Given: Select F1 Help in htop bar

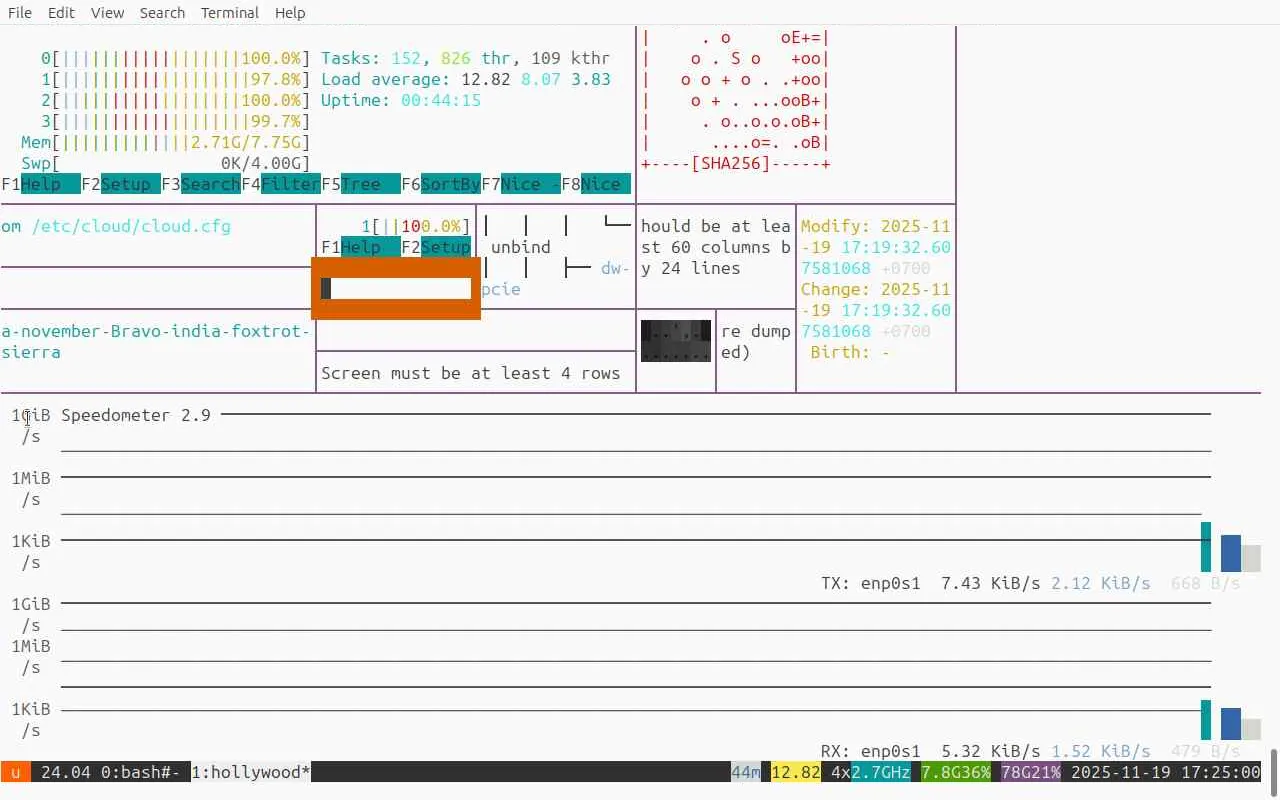Looking at the screenshot, I should pyautogui.click(x=41, y=184).
